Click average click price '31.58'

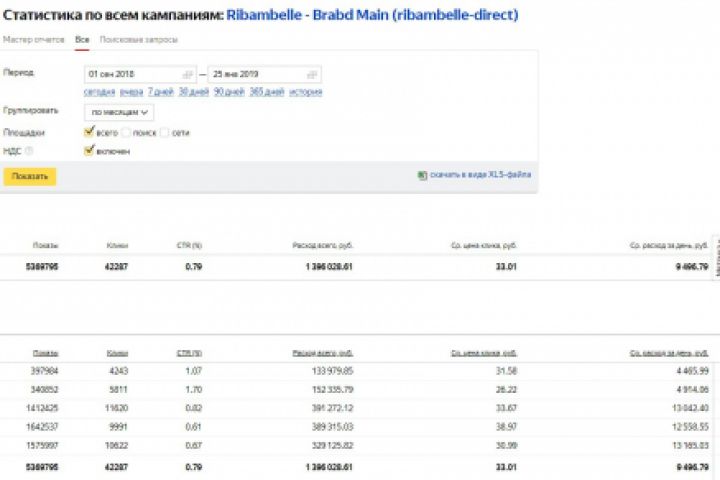(x=506, y=371)
